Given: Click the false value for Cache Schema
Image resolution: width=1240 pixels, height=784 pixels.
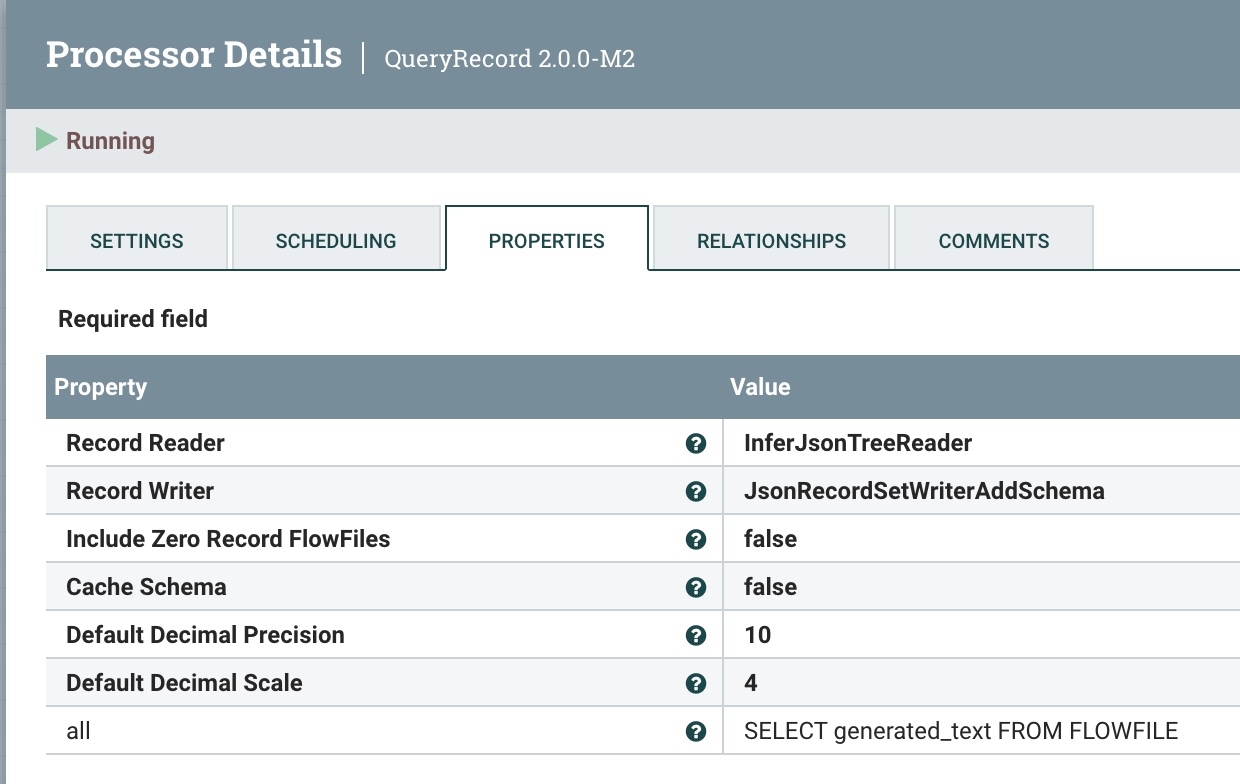Looking at the screenshot, I should pos(770,587).
